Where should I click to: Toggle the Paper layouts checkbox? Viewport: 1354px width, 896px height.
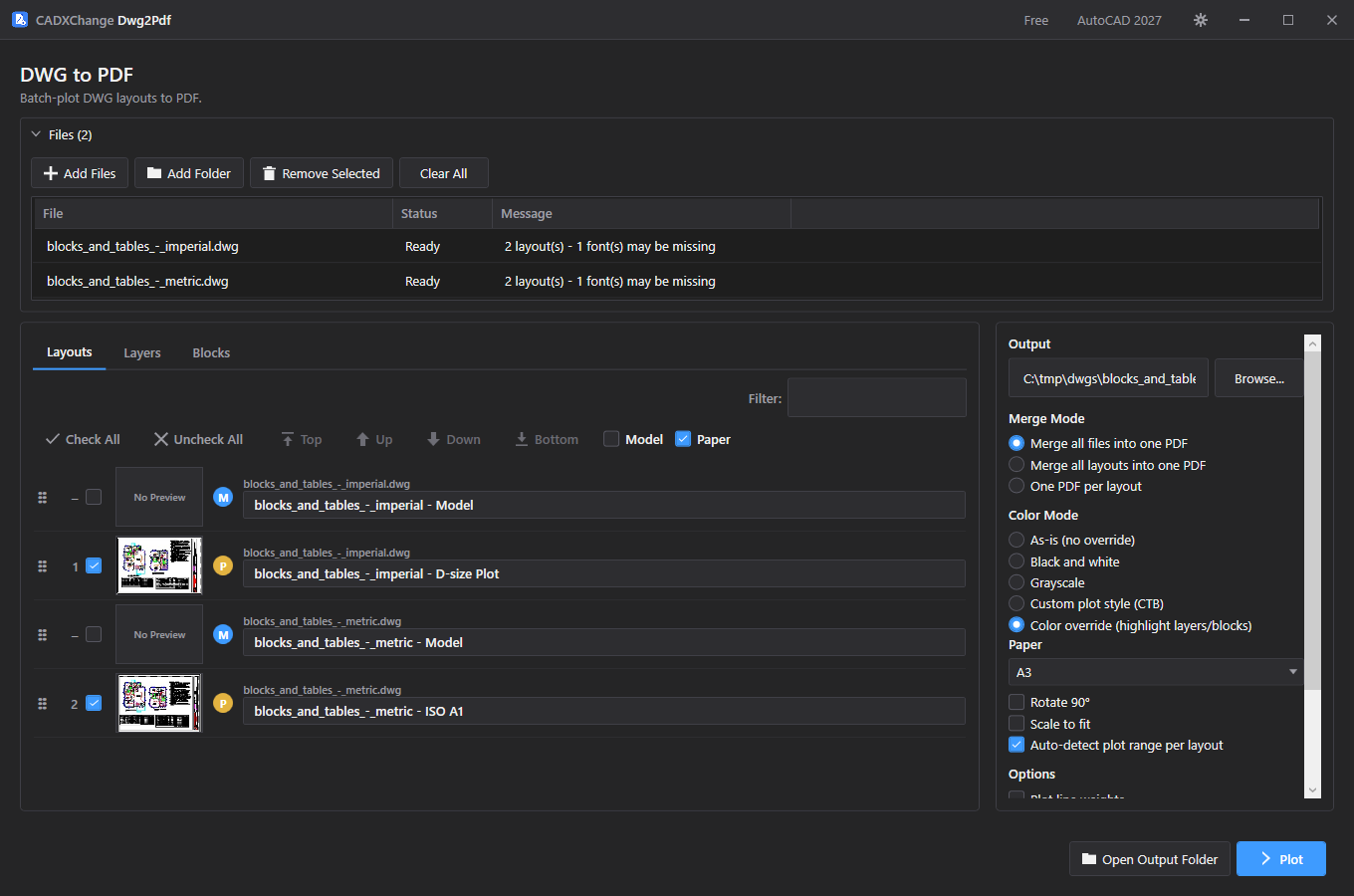[x=683, y=439]
